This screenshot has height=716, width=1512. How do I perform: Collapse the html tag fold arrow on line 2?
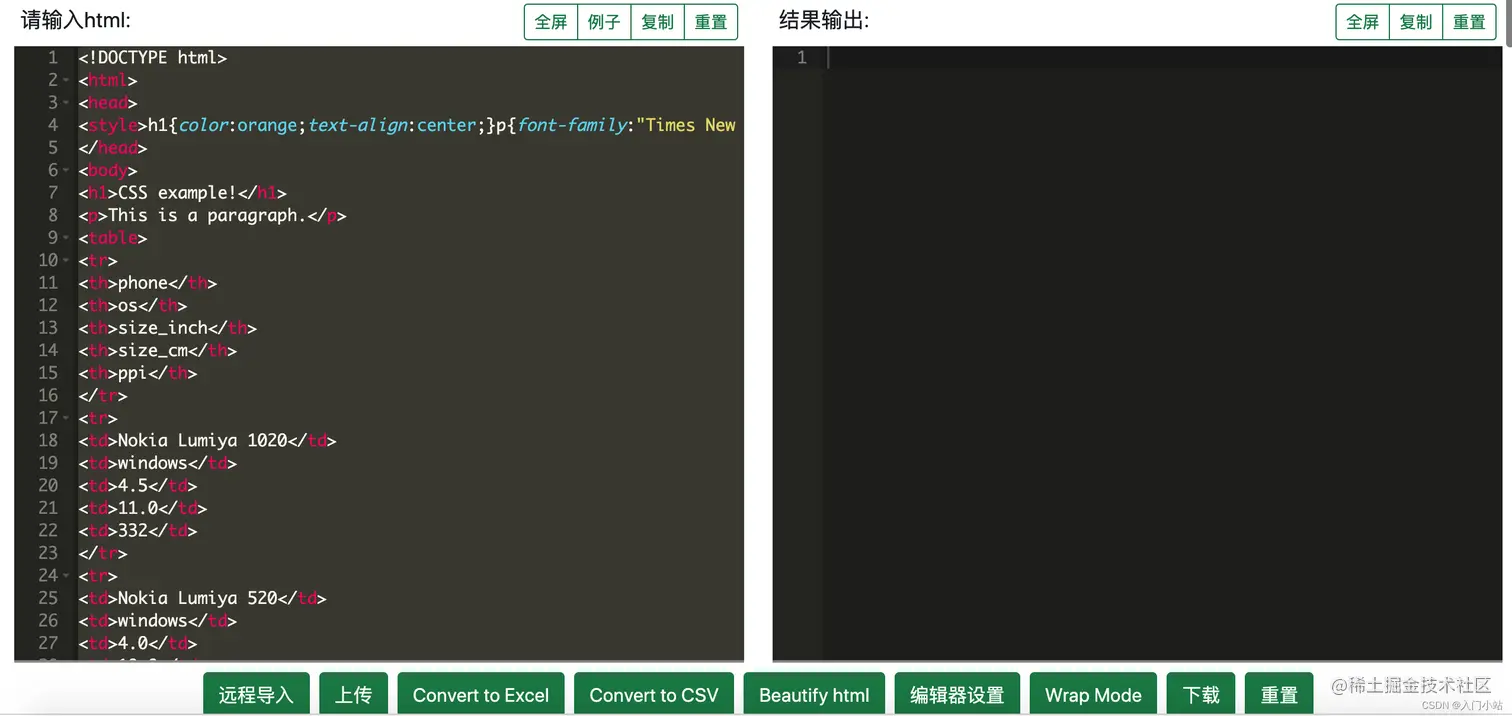click(64, 80)
